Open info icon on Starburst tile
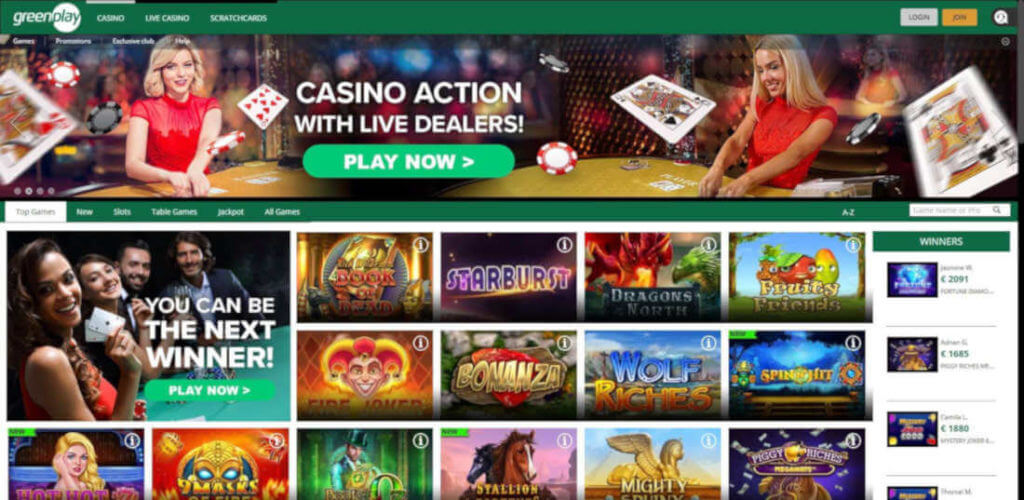The image size is (1024, 500). tap(564, 245)
